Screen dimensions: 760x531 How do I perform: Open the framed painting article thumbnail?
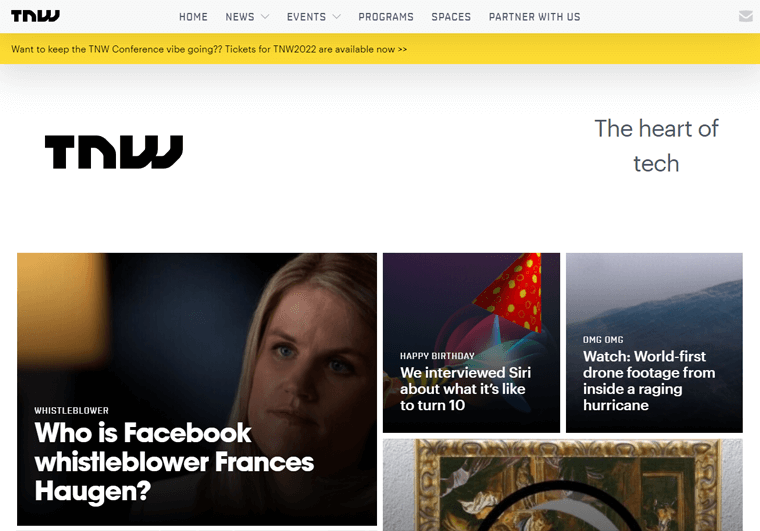pos(563,485)
